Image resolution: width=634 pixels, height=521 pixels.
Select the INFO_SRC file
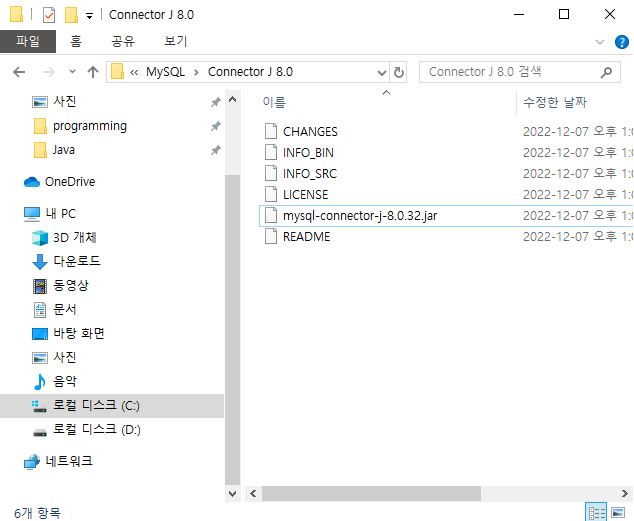[310, 174]
